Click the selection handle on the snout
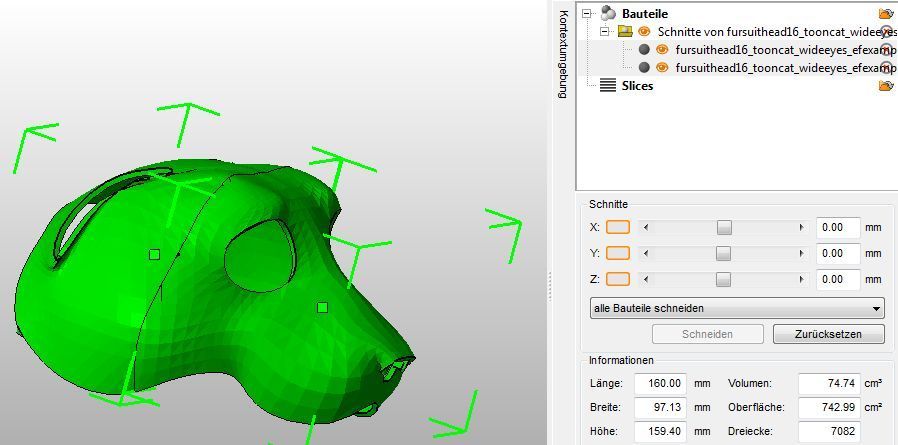 point(322,308)
